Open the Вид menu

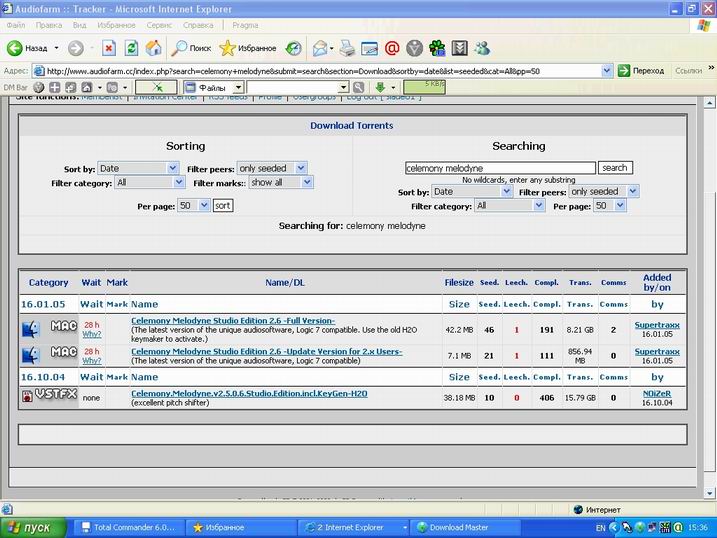coord(79,23)
